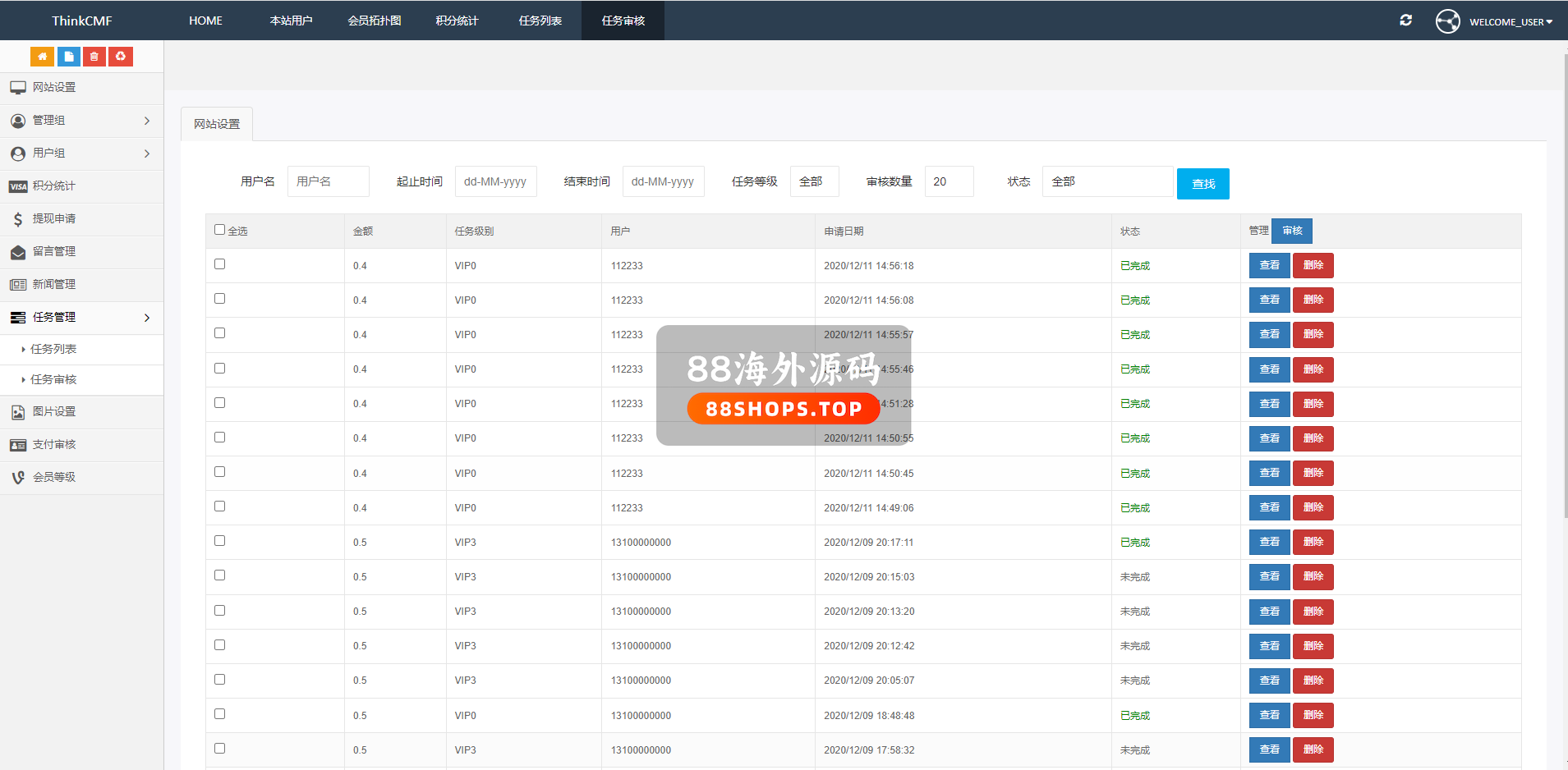
Task: Click the blue 查找 search button
Action: tap(1202, 184)
